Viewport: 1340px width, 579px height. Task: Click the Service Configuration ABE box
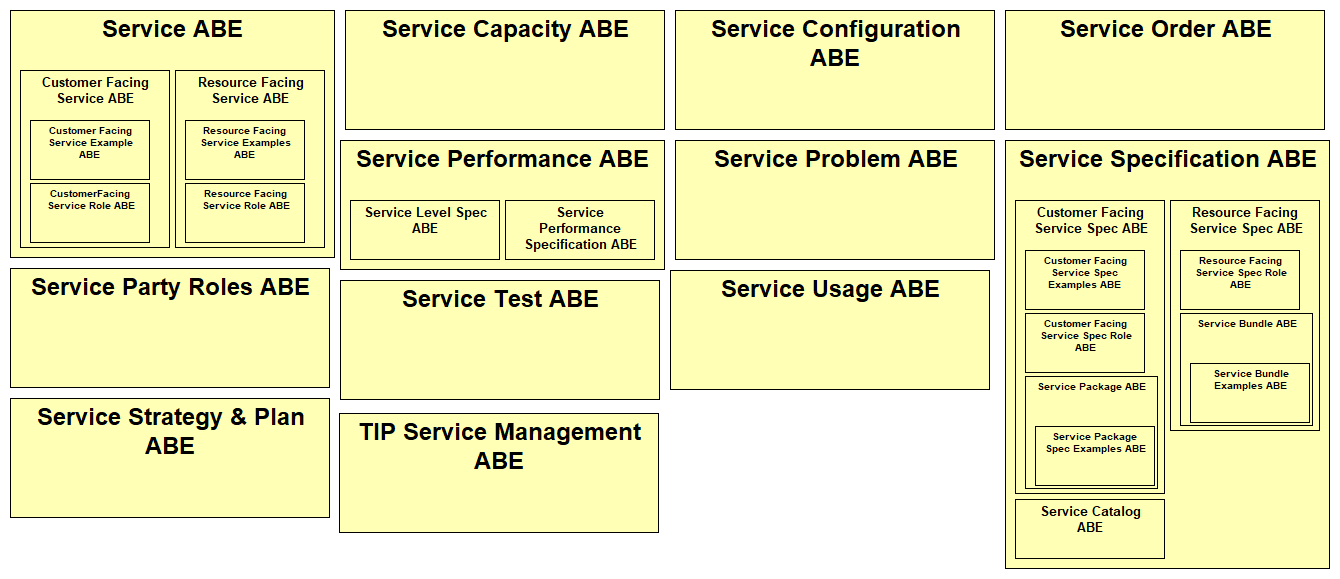coord(835,70)
